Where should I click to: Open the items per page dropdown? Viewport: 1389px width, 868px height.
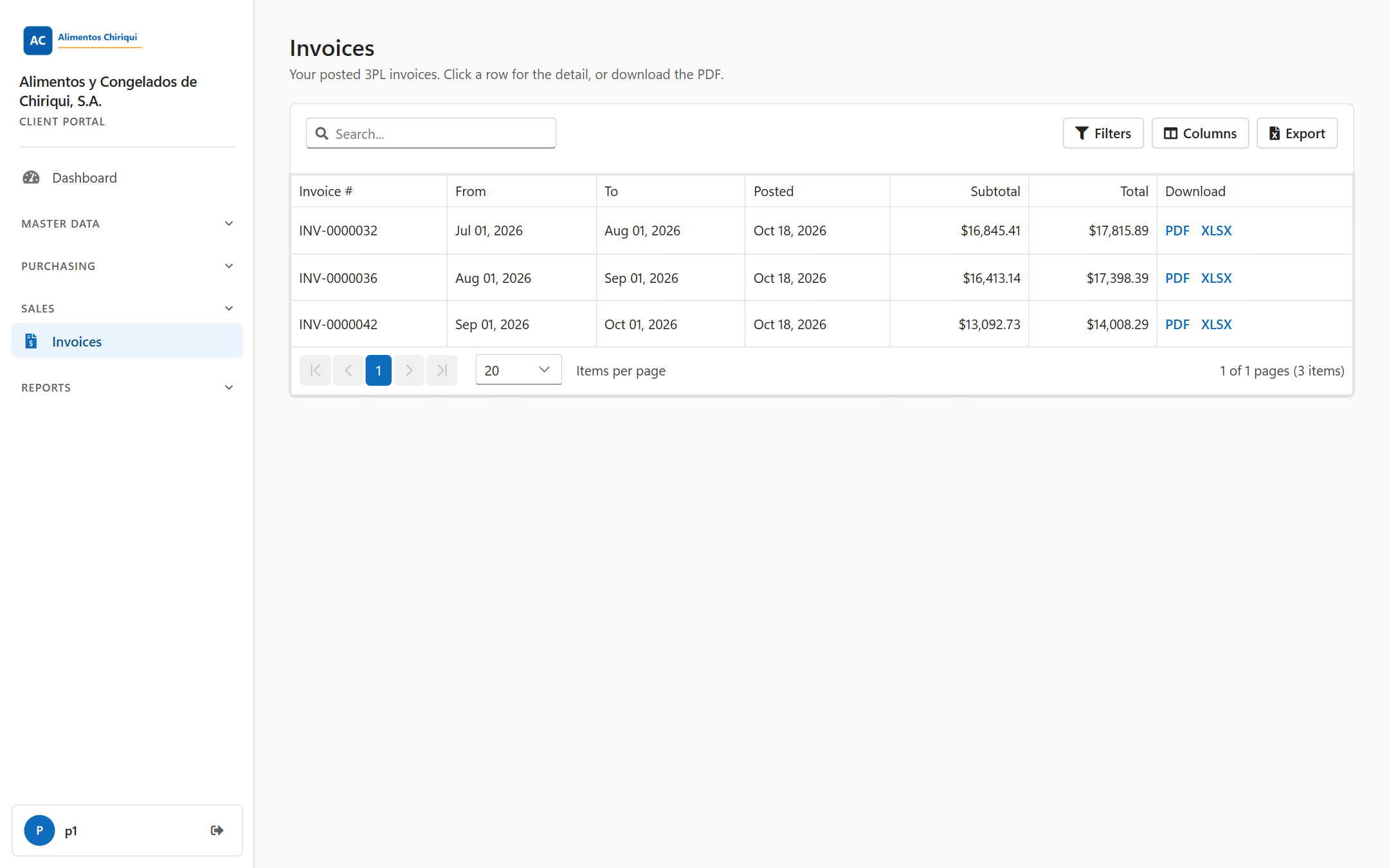click(518, 370)
